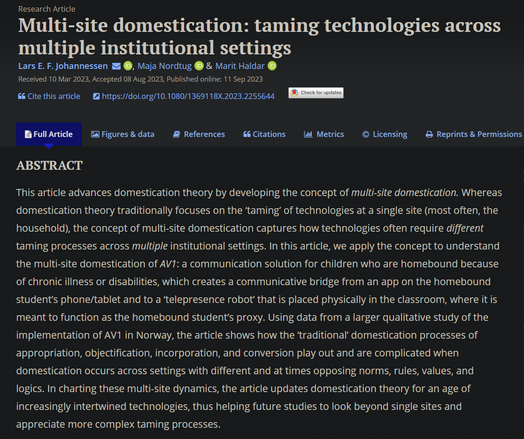Click the Research Article label
524x439 pixels.
pyautogui.click(x=47, y=9)
